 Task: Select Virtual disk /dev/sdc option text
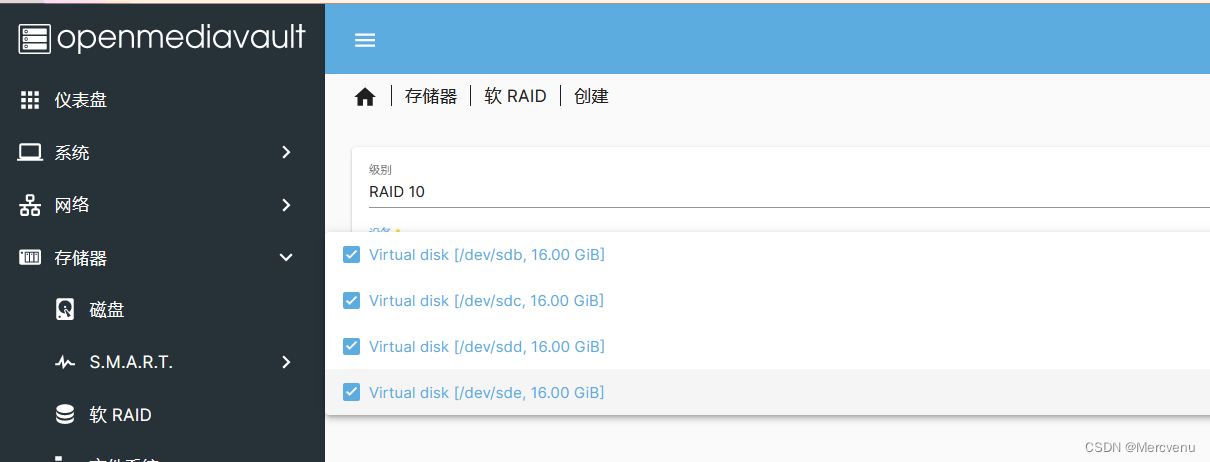(x=486, y=301)
